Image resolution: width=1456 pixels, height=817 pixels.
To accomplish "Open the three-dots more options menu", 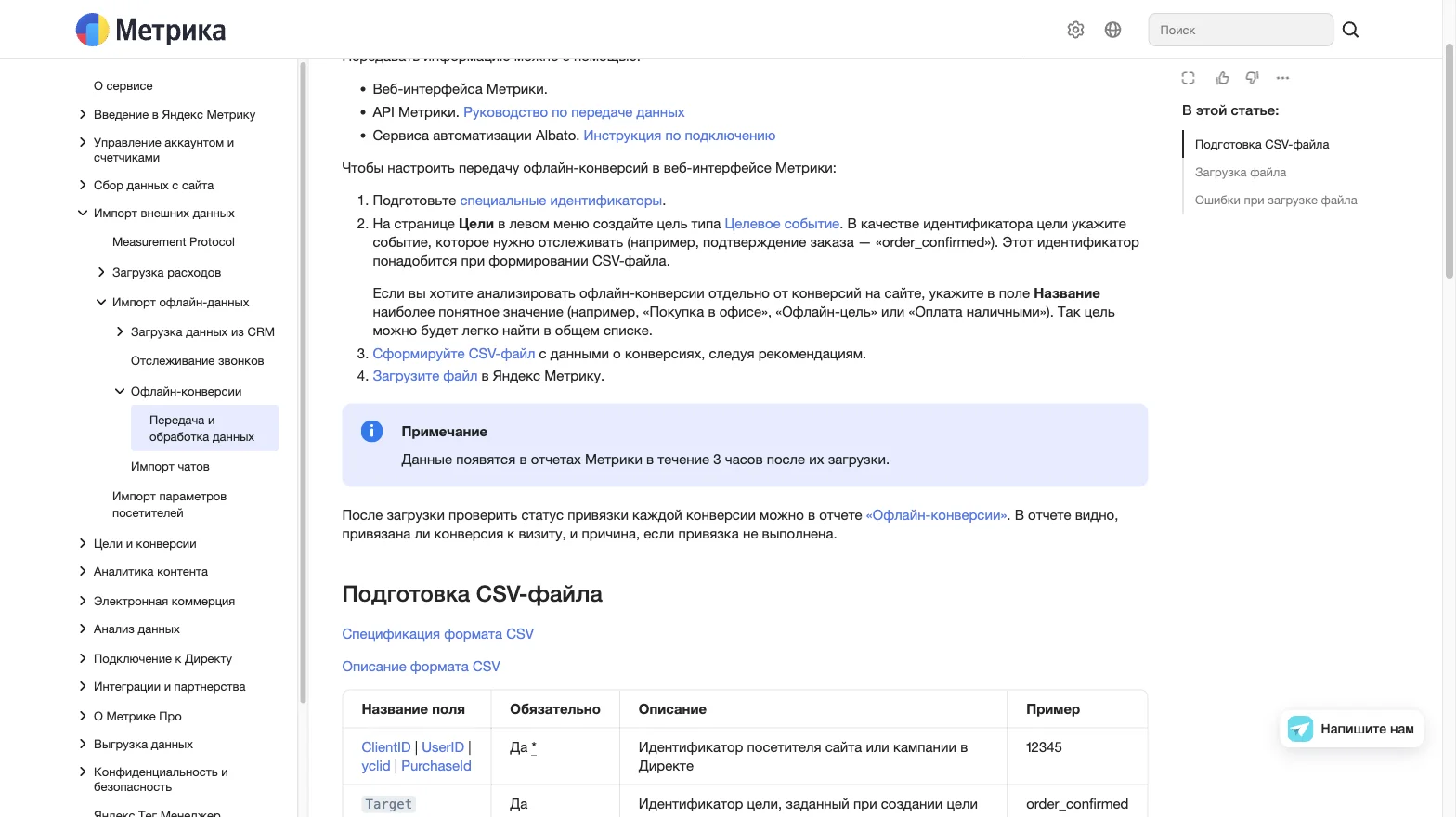I will pyautogui.click(x=1282, y=78).
